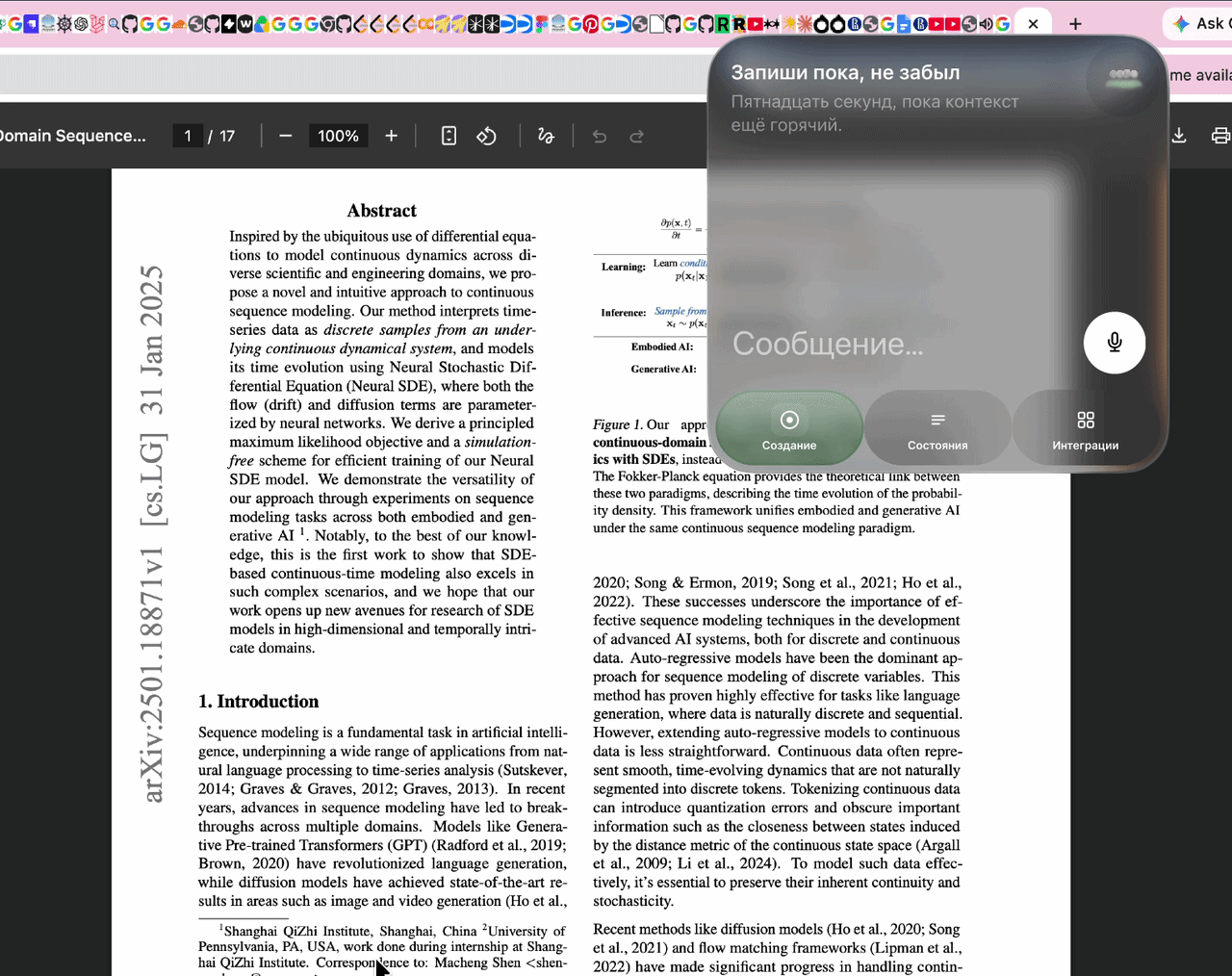
Task: Click the Запиши пока, не забыл title
Action: click(x=845, y=72)
